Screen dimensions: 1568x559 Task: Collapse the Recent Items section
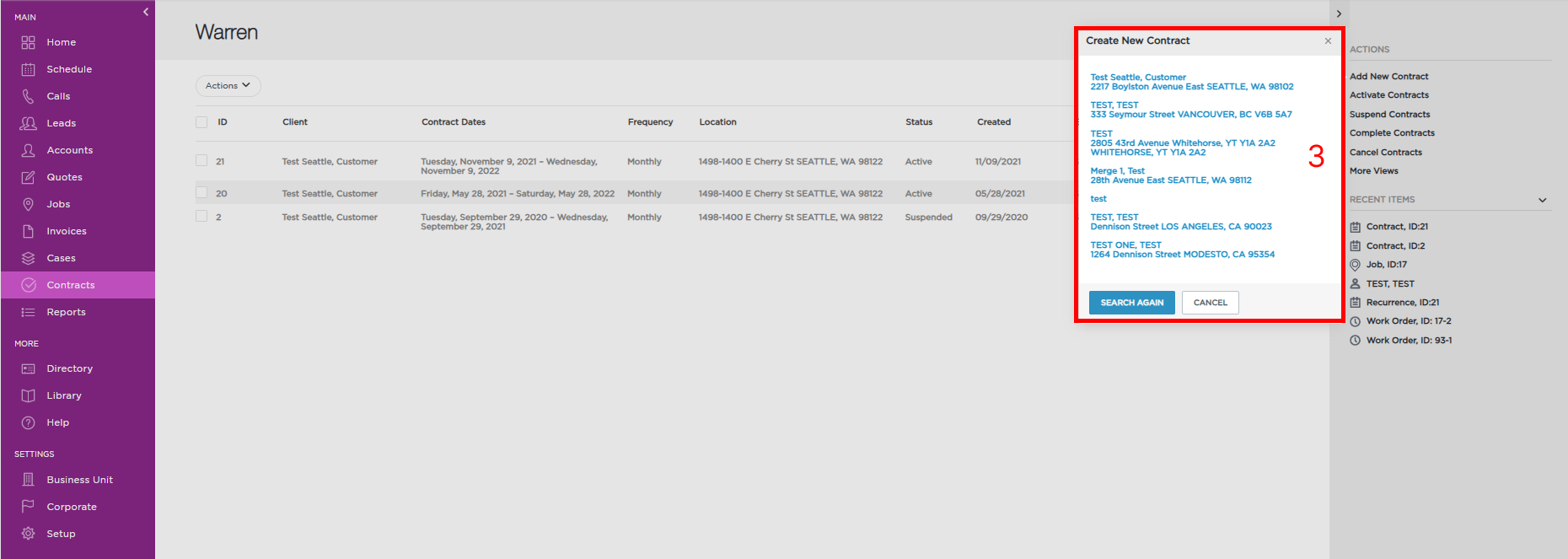tap(1543, 200)
